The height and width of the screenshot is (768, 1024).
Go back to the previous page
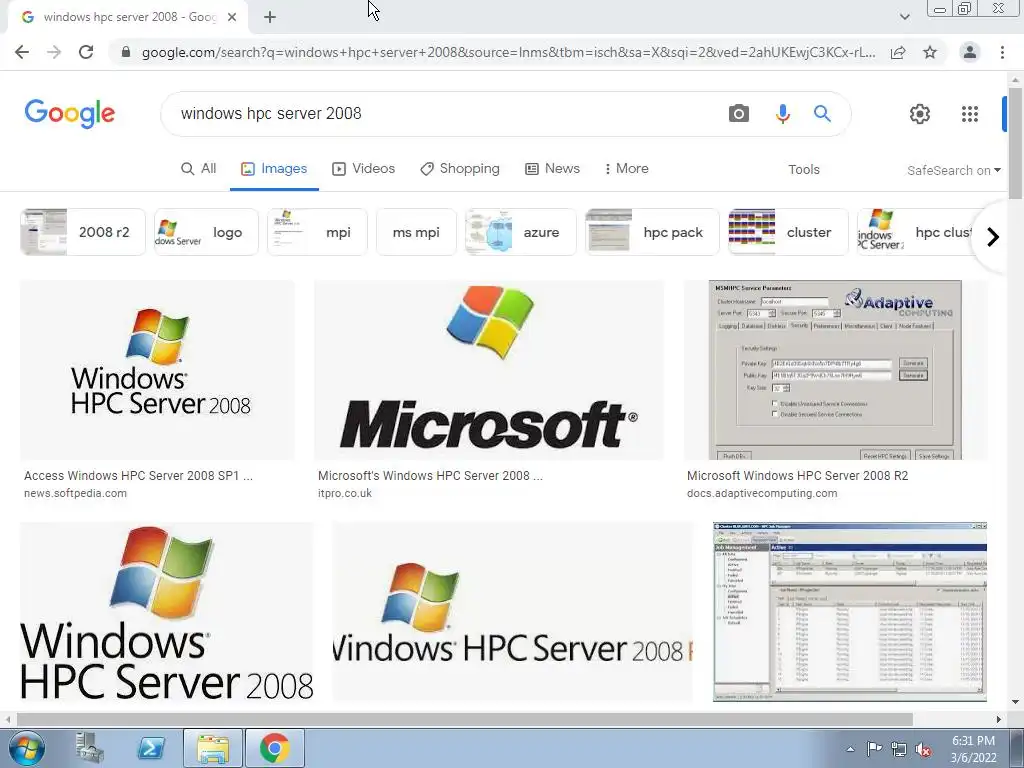[22, 52]
